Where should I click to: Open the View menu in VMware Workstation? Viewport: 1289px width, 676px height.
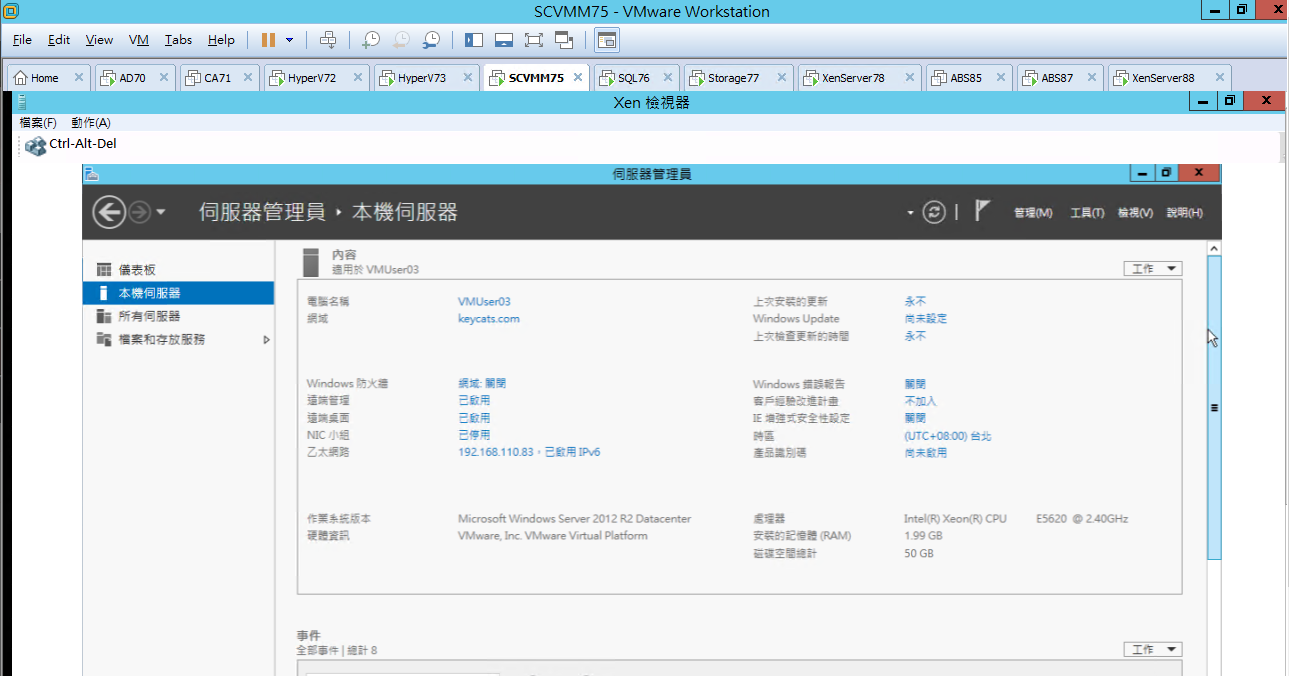99,40
